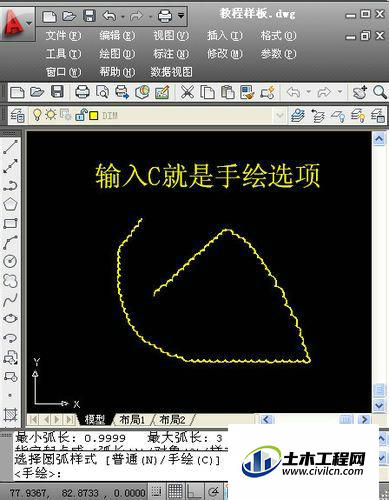
Task: Toggle viewport freeze icon for DIM layer
Action: [x=66, y=115]
